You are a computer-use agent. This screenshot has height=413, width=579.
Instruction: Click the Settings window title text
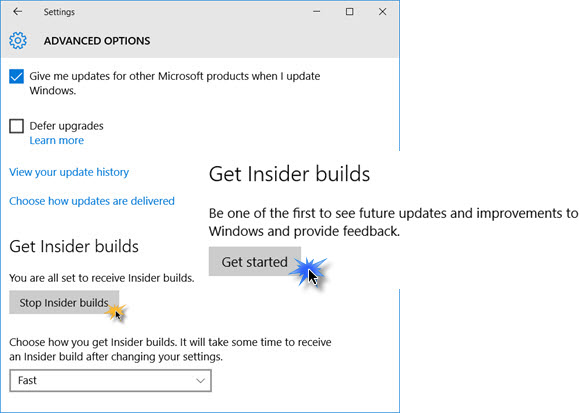59,12
